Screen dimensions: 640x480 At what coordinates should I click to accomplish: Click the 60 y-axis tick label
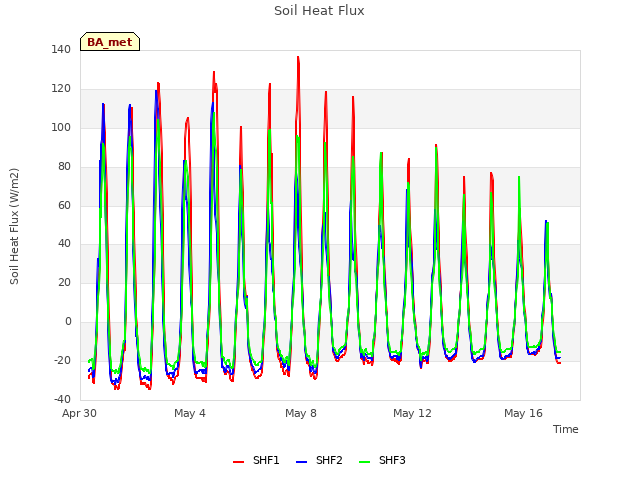tap(64, 205)
